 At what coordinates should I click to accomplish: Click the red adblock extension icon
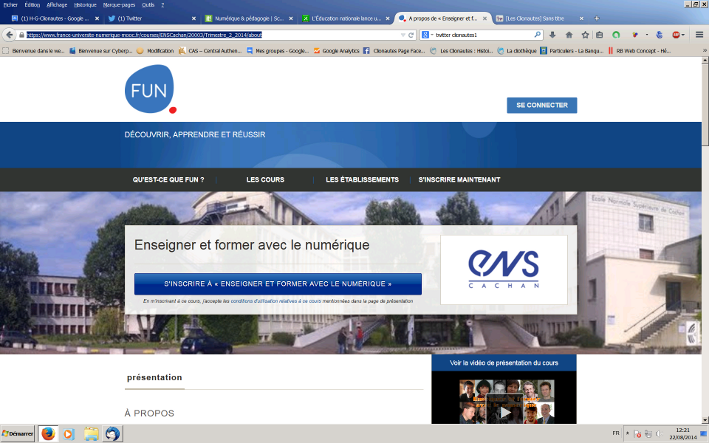click(x=676, y=35)
